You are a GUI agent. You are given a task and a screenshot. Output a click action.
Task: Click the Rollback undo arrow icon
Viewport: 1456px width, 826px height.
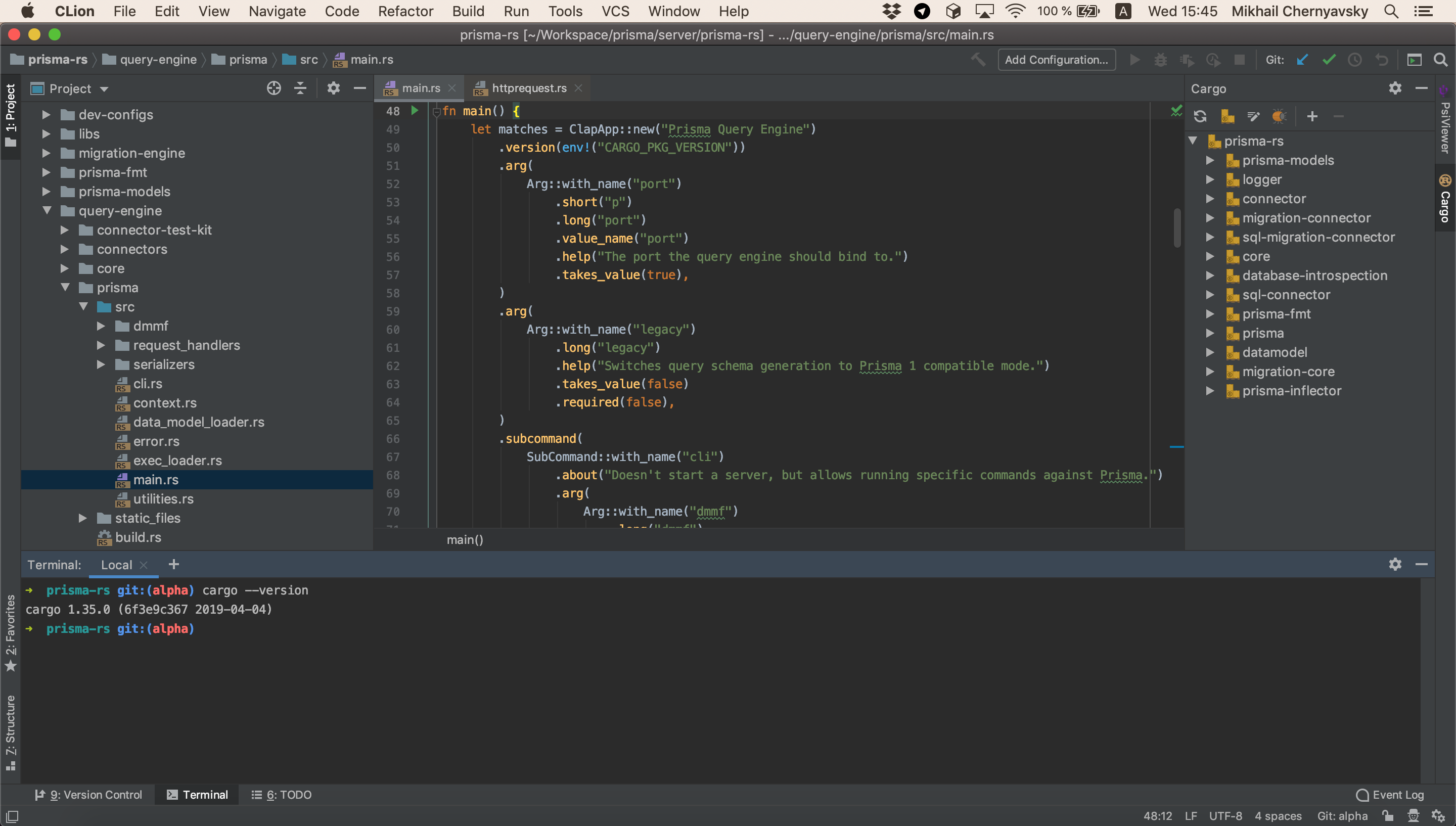(x=1383, y=60)
